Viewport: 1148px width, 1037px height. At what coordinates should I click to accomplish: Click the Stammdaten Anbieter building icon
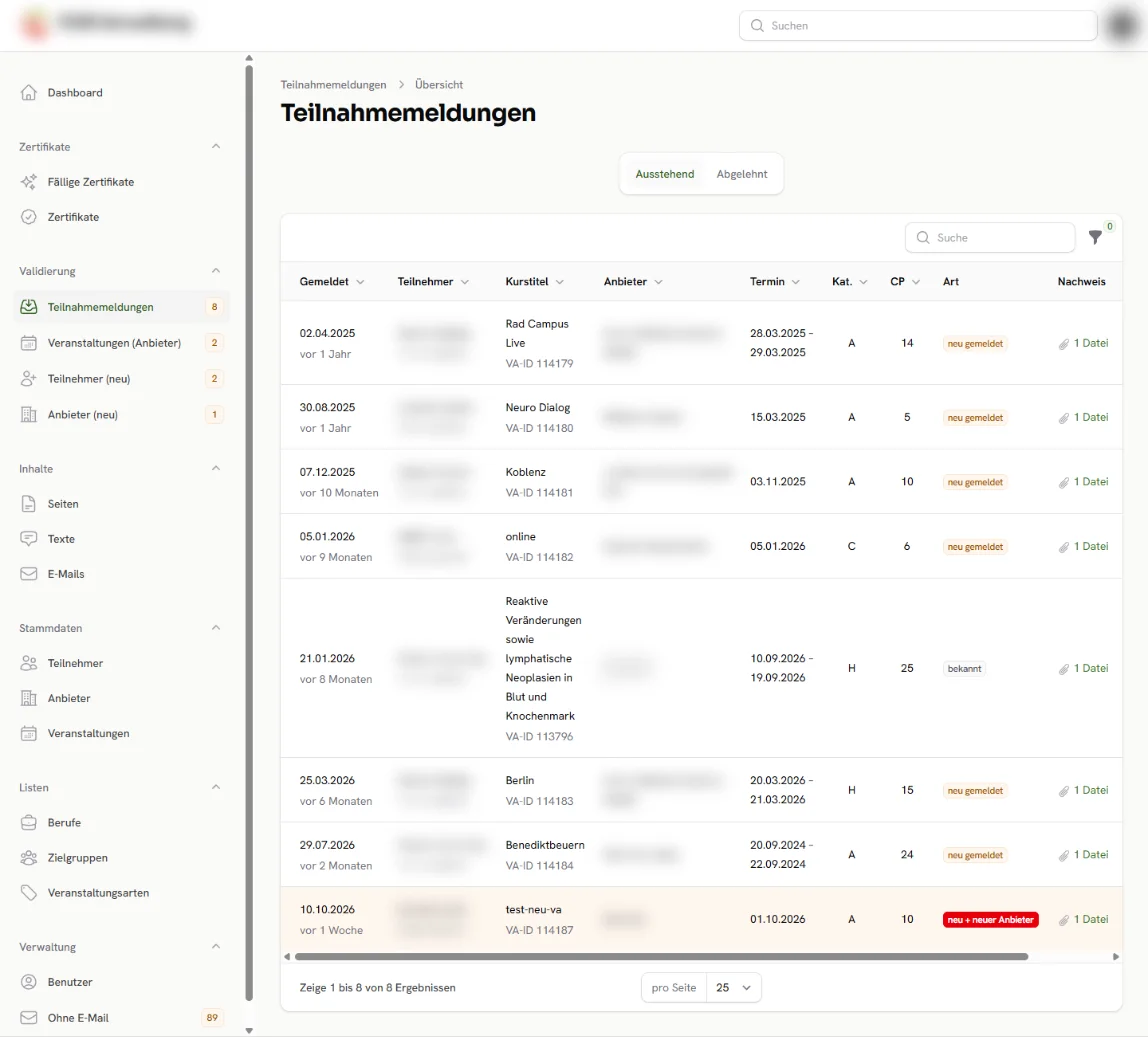pos(29,698)
